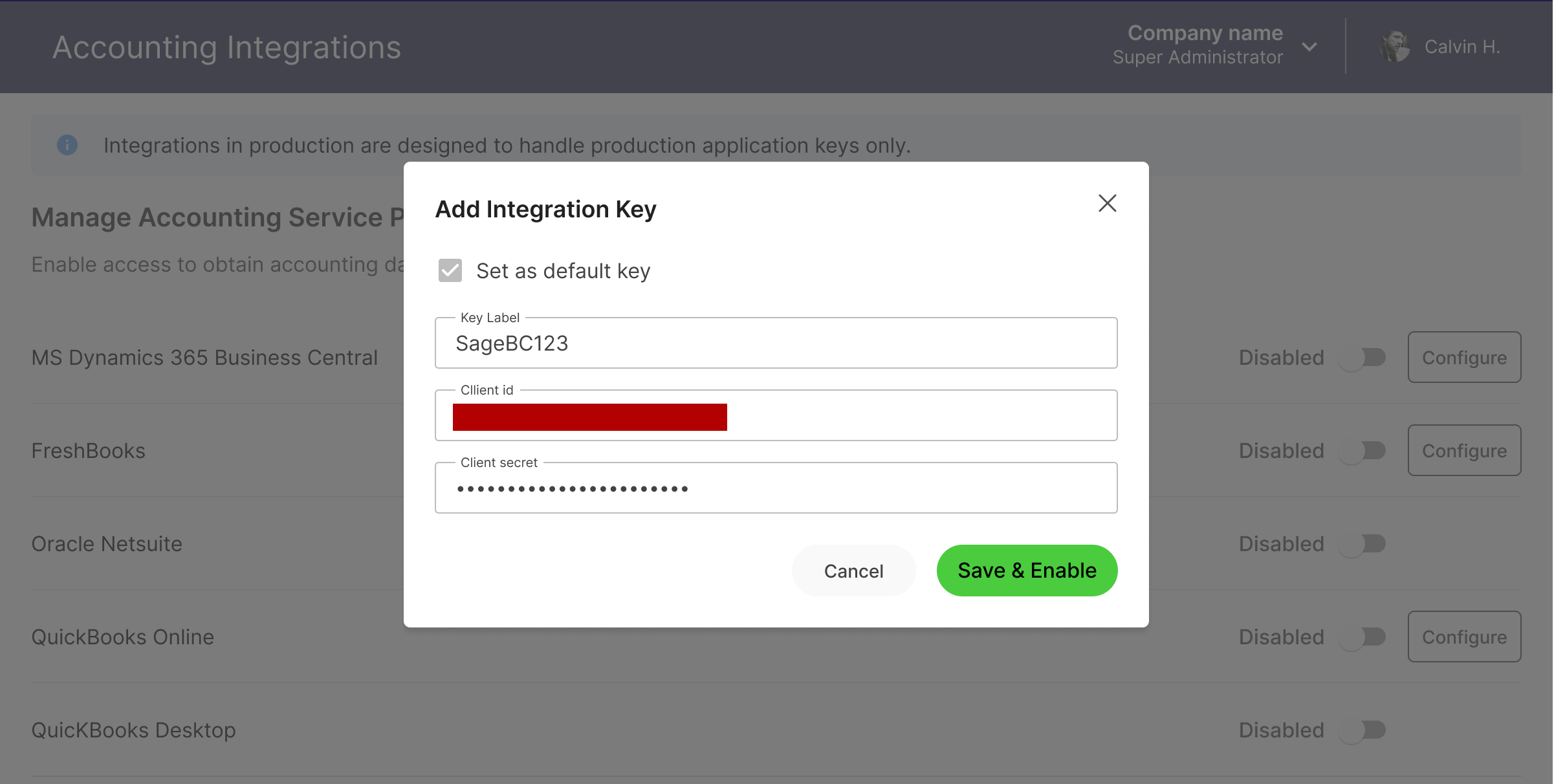The width and height of the screenshot is (1554, 784).
Task: Click the Save & Enable button icon
Action: (x=1027, y=570)
